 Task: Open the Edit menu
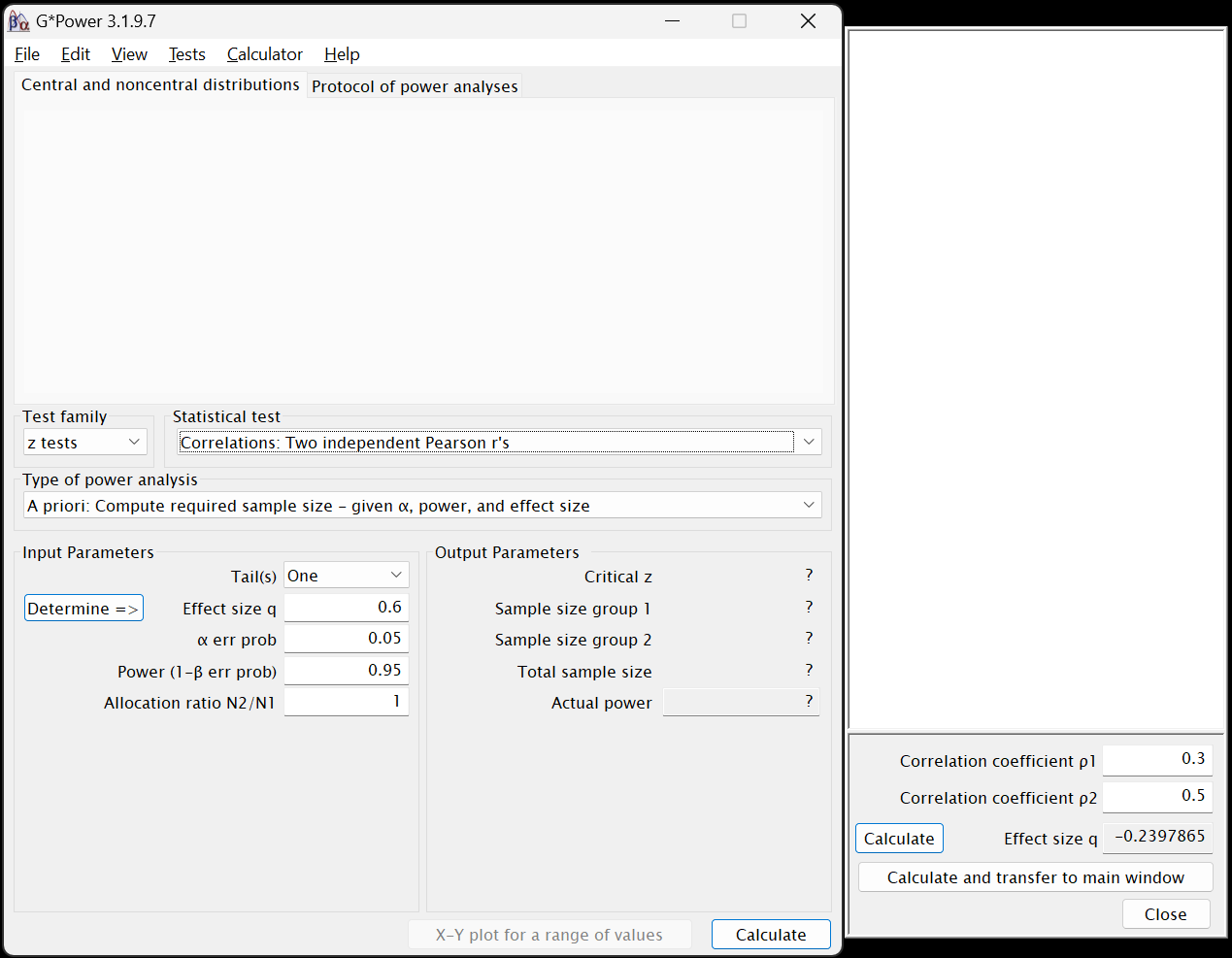[76, 54]
